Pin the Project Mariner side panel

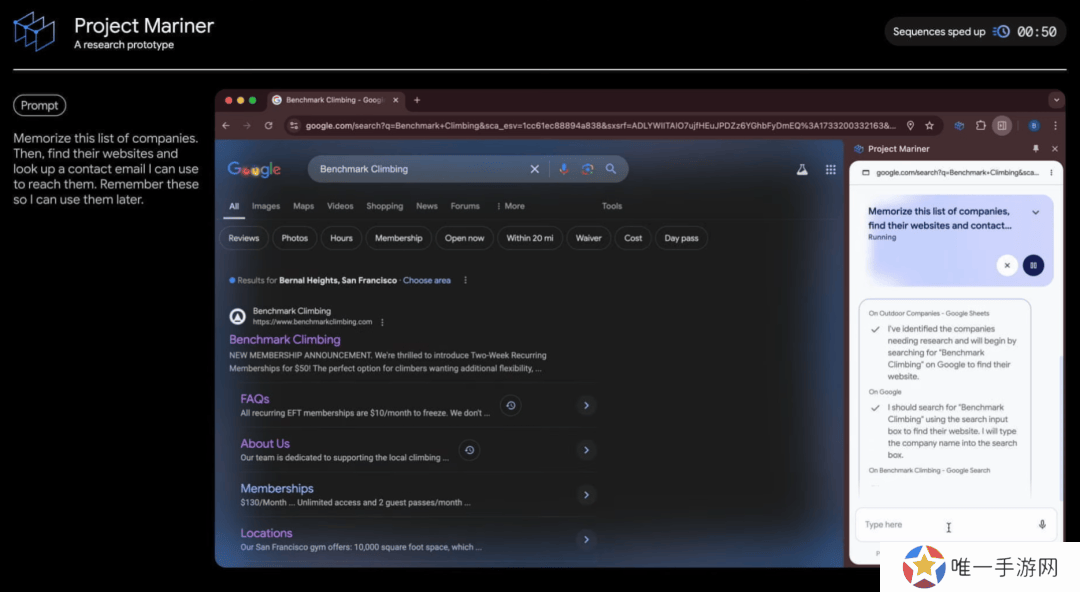pos(1035,149)
